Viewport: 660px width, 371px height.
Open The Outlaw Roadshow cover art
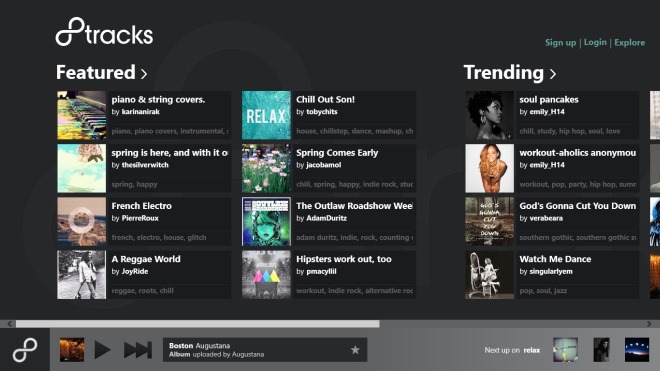pyautogui.click(x=266, y=222)
